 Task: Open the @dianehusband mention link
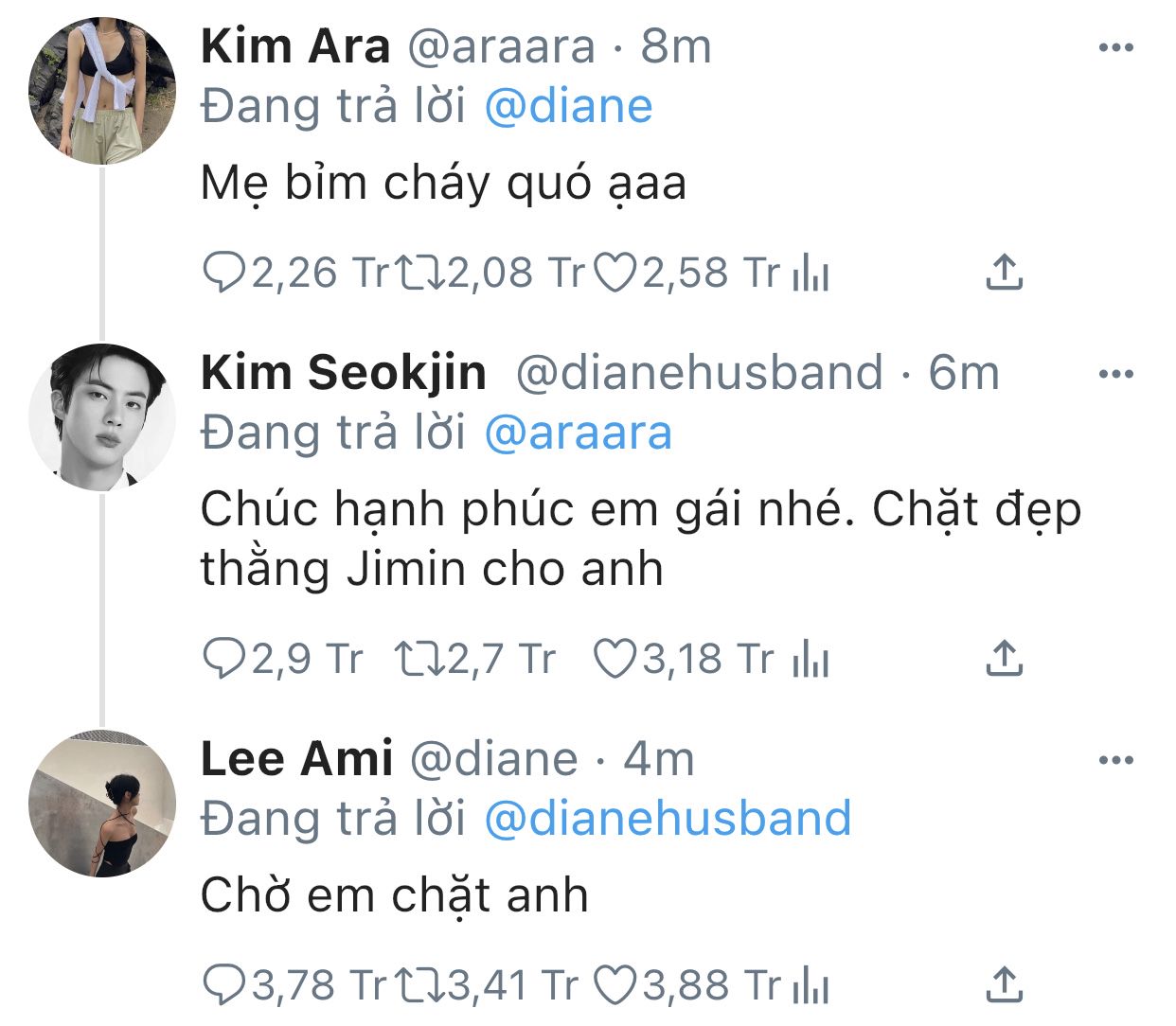668,819
